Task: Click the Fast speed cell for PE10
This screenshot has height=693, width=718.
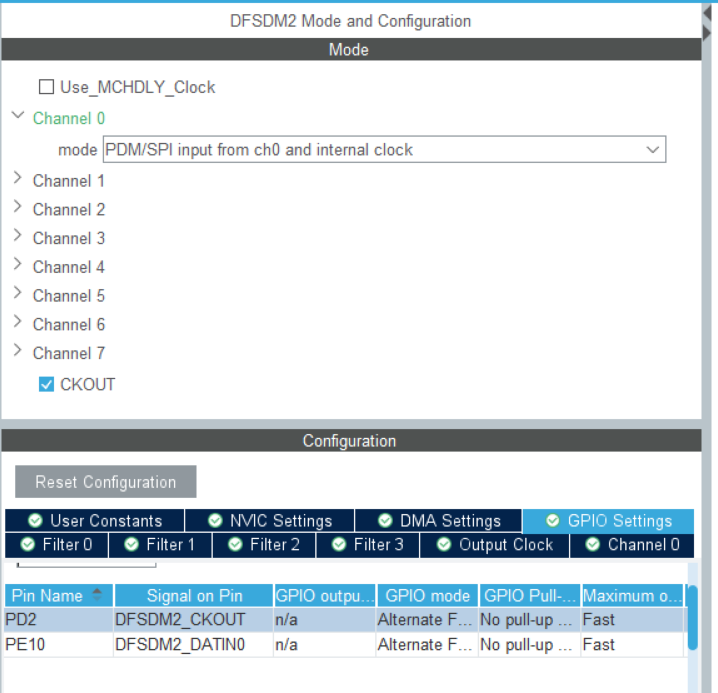Action: (x=632, y=644)
